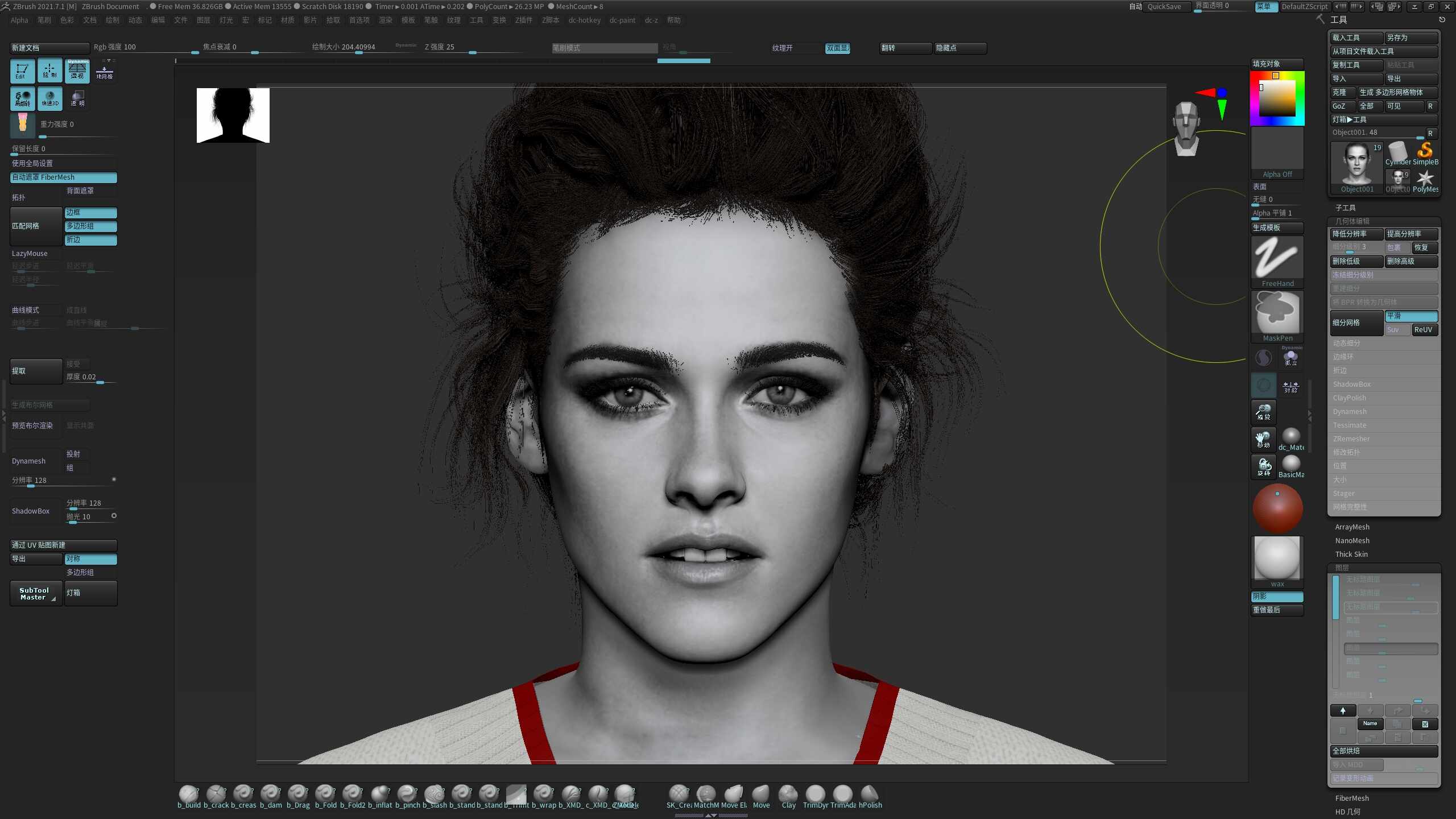
Task: Click the 地网格 floor grid icon
Action: coord(105,71)
